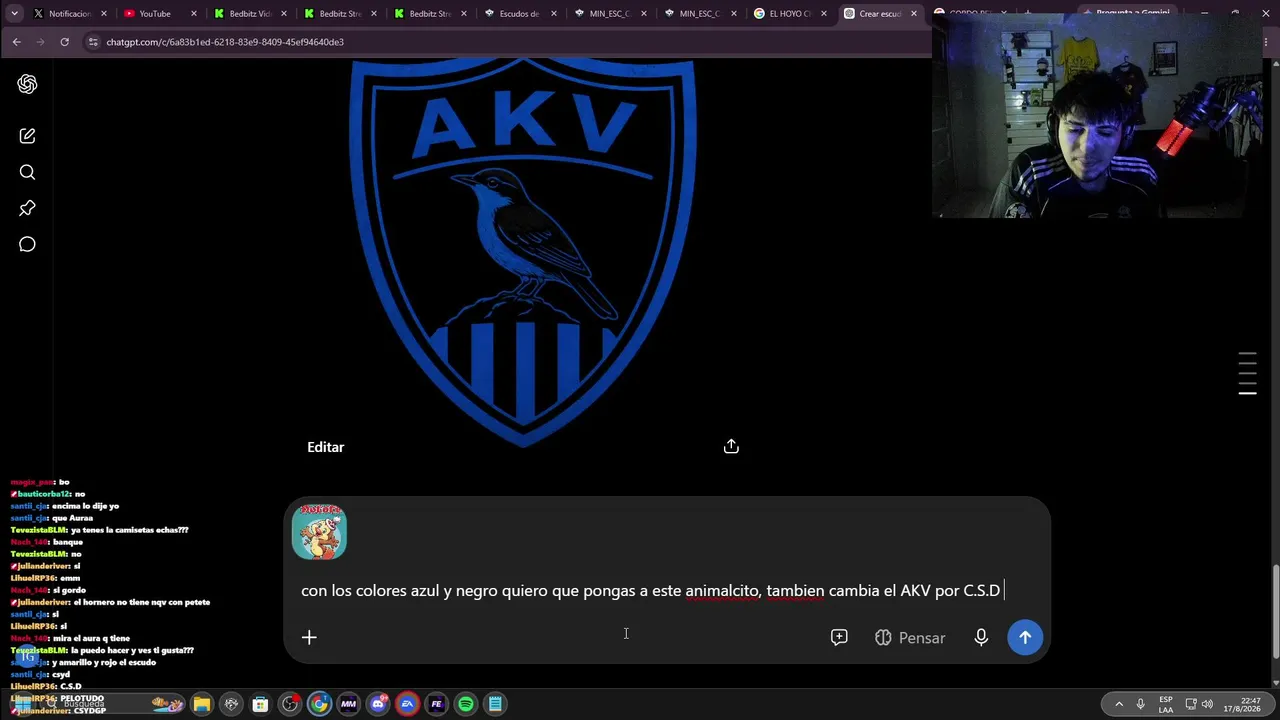Share the generated AKV shield image
The image size is (1280, 720).
click(x=731, y=446)
